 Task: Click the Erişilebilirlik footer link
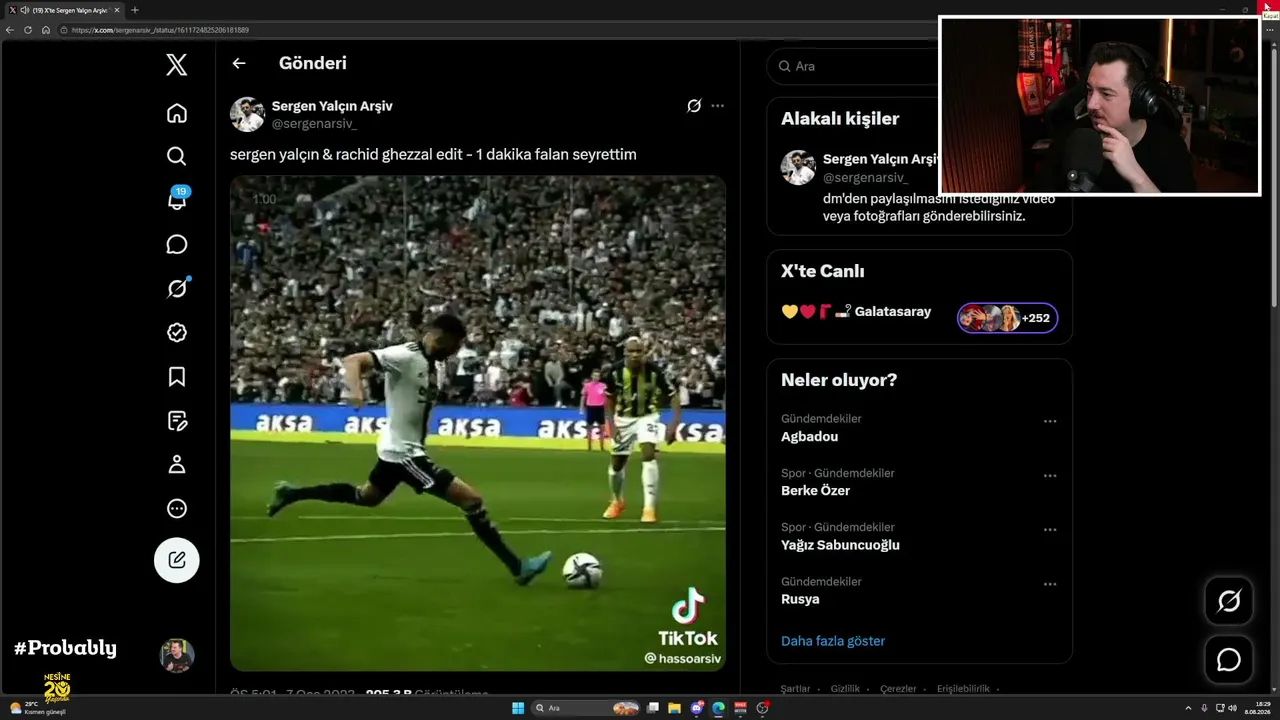point(963,689)
